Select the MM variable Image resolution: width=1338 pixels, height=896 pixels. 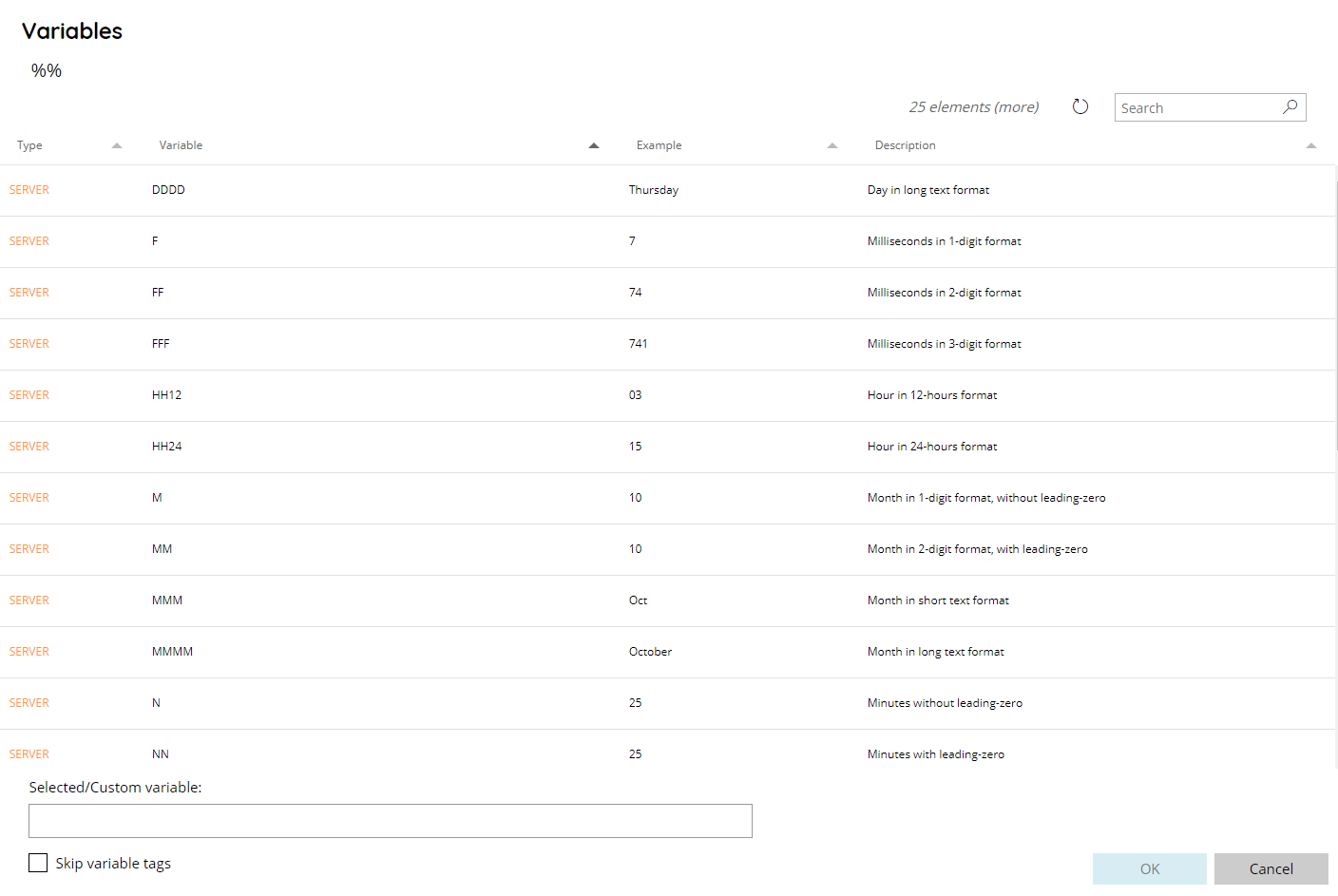[x=162, y=549]
